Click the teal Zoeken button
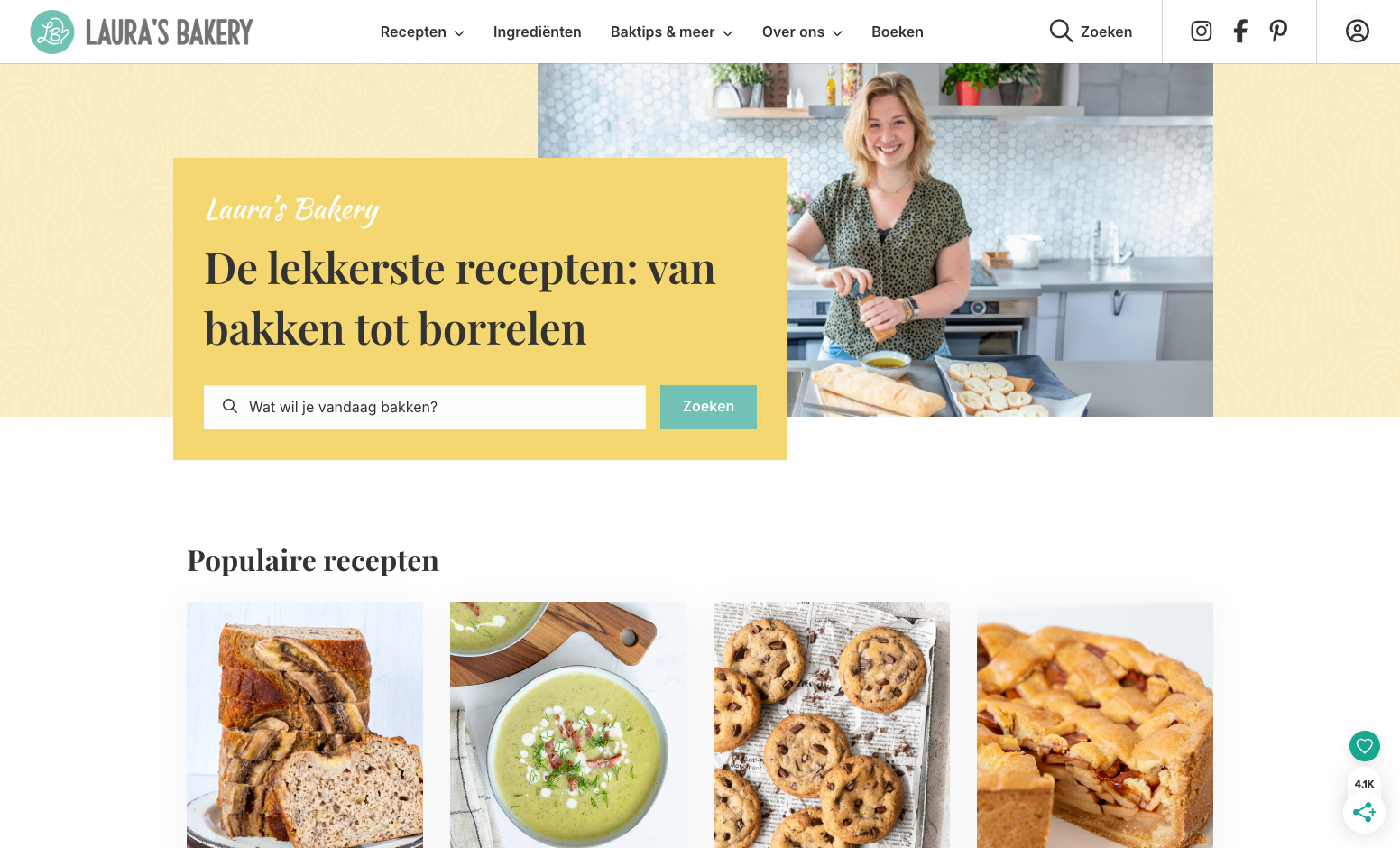1400x848 pixels. point(708,407)
